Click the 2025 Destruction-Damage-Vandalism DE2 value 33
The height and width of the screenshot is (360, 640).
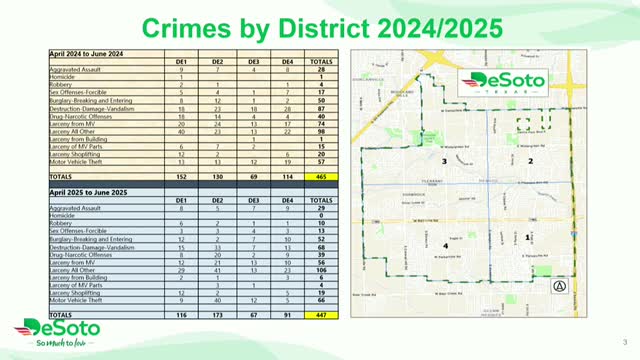[x=218, y=247]
